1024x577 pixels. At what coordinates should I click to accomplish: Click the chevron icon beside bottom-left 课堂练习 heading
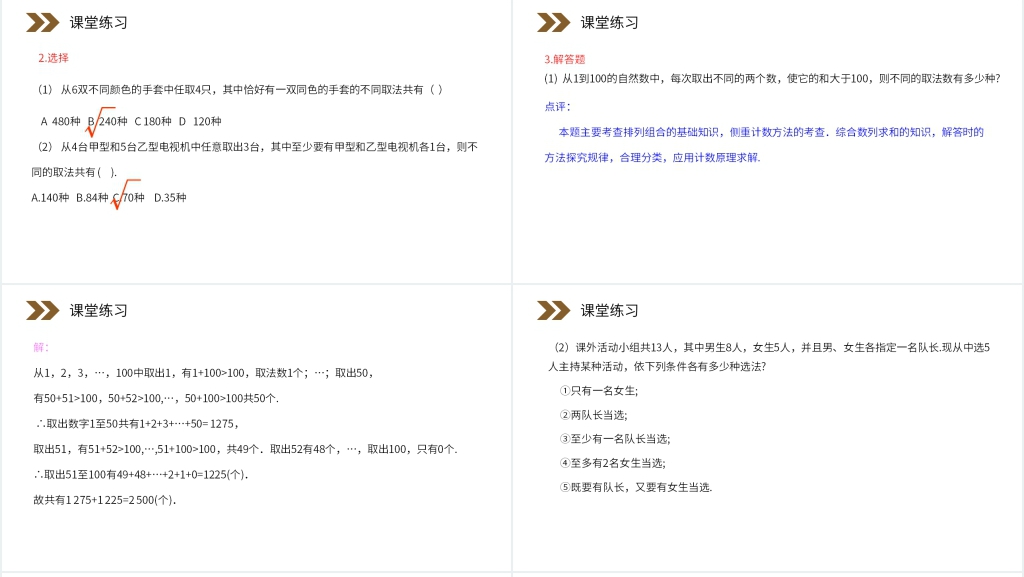pos(42,311)
